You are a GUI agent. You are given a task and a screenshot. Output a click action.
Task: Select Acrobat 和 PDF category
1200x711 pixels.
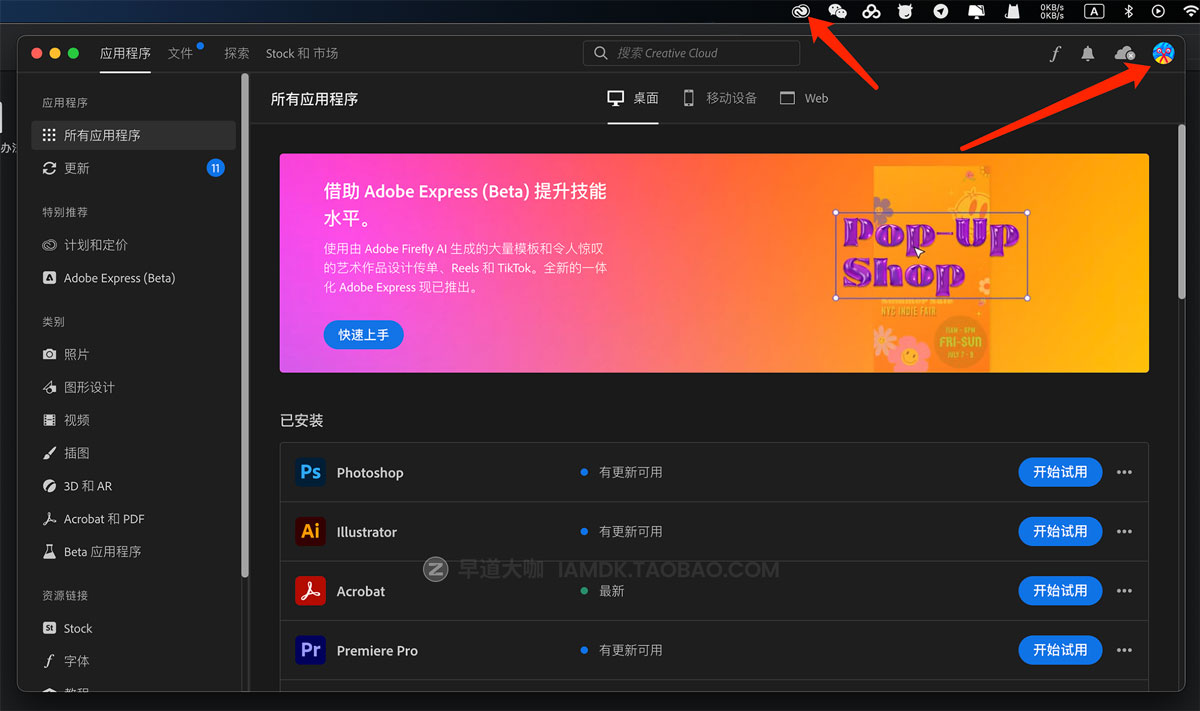[134, 519]
